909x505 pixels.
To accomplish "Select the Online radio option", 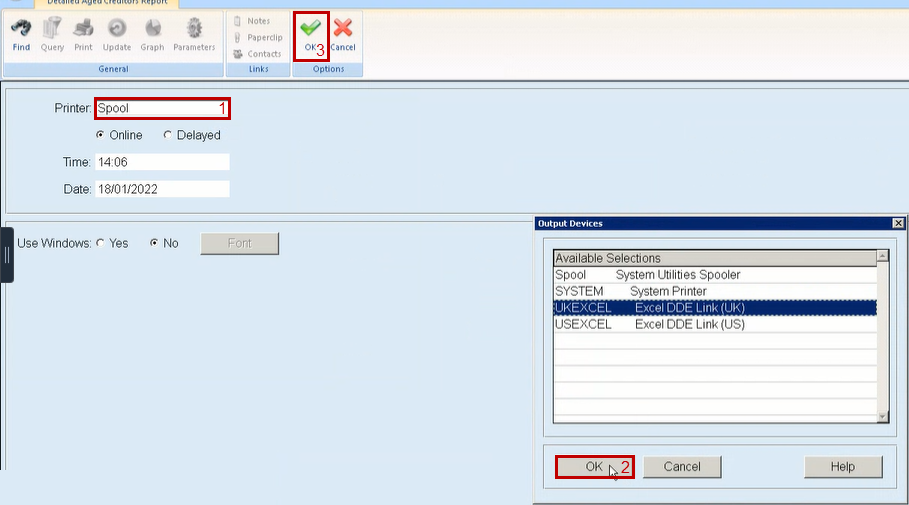I will 100,135.
